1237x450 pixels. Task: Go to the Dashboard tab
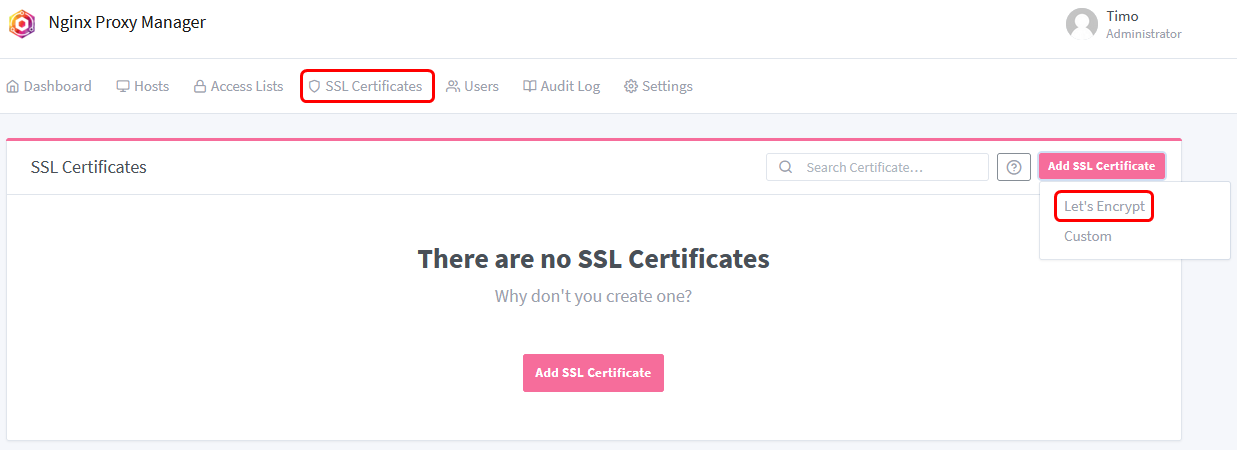(x=49, y=86)
